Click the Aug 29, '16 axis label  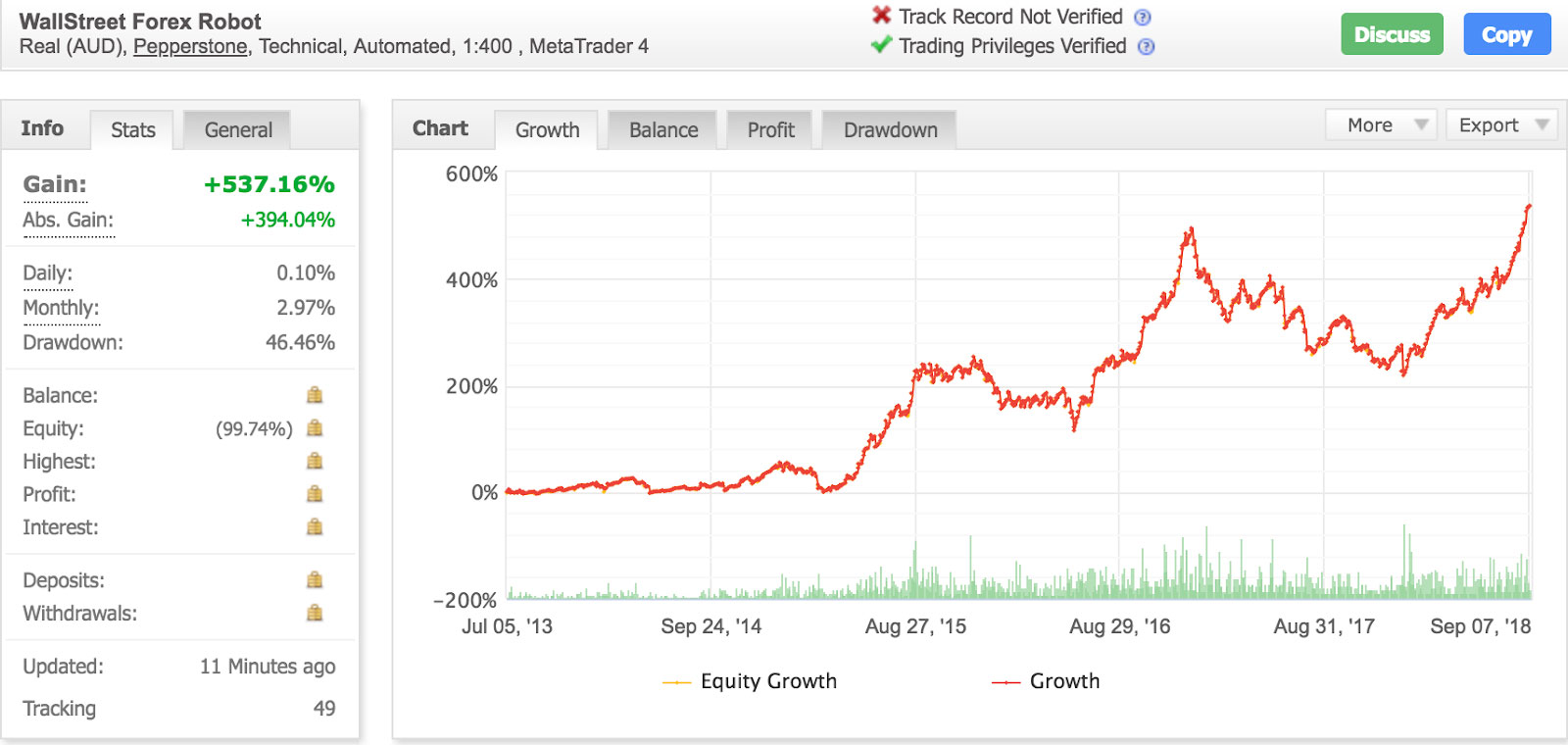1119,626
